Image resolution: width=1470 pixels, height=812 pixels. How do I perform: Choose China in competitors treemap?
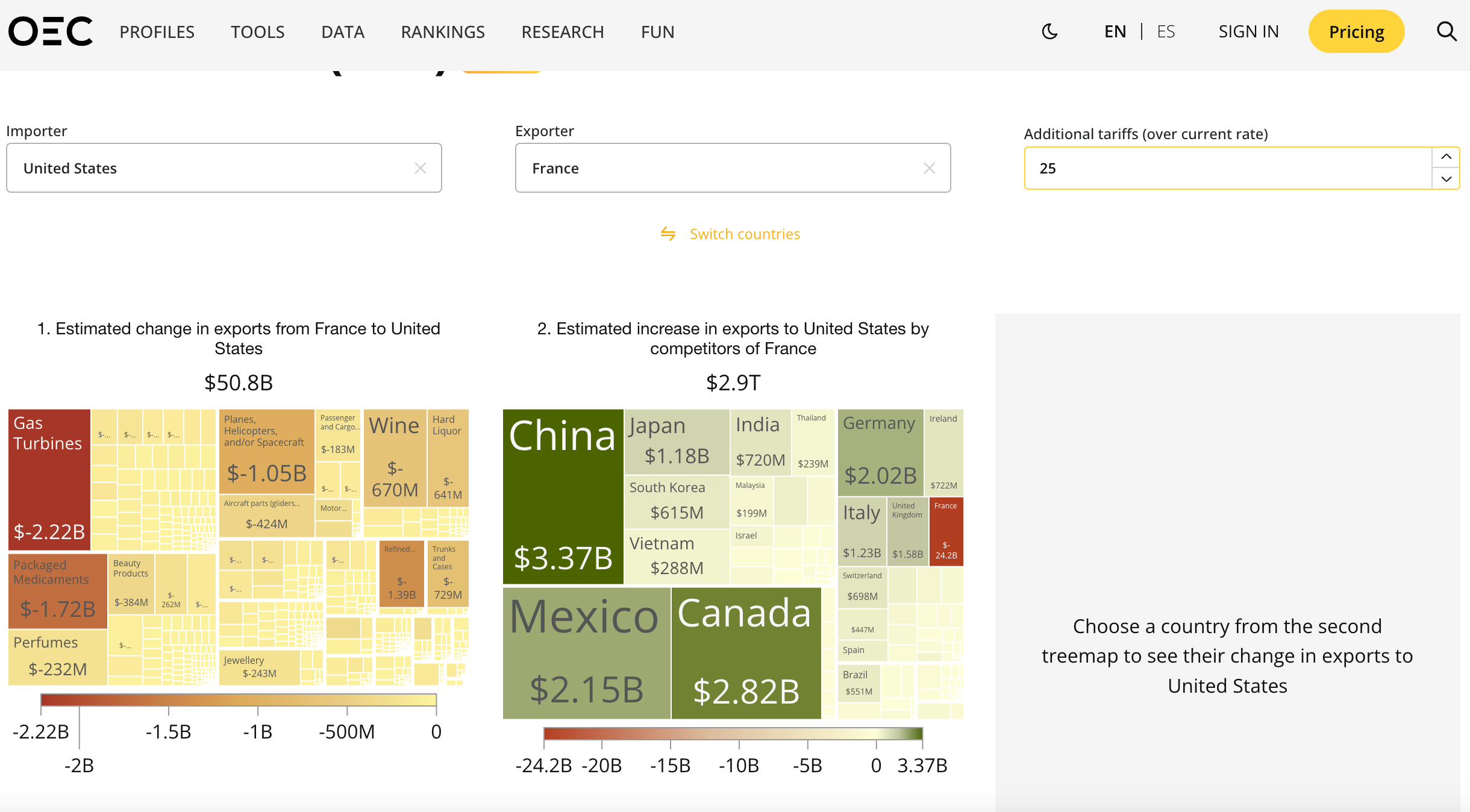point(563,496)
